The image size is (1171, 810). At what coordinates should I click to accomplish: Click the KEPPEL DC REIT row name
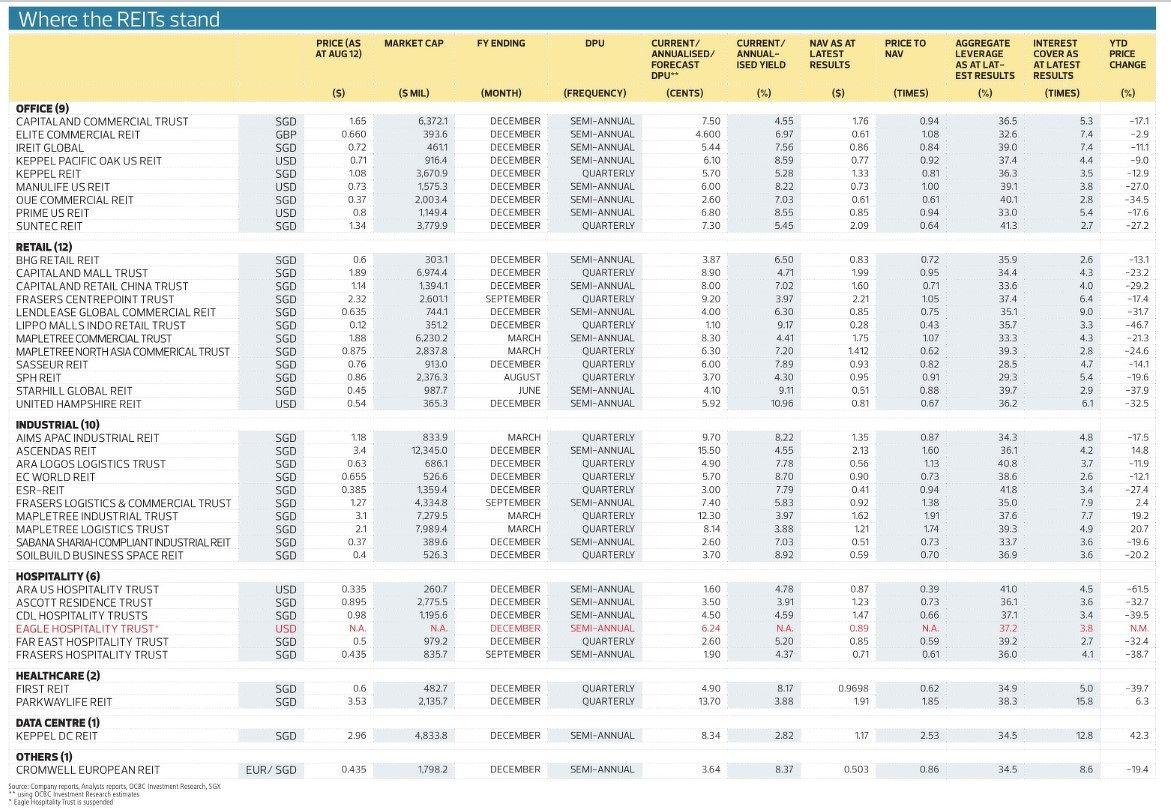click(58, 736)
